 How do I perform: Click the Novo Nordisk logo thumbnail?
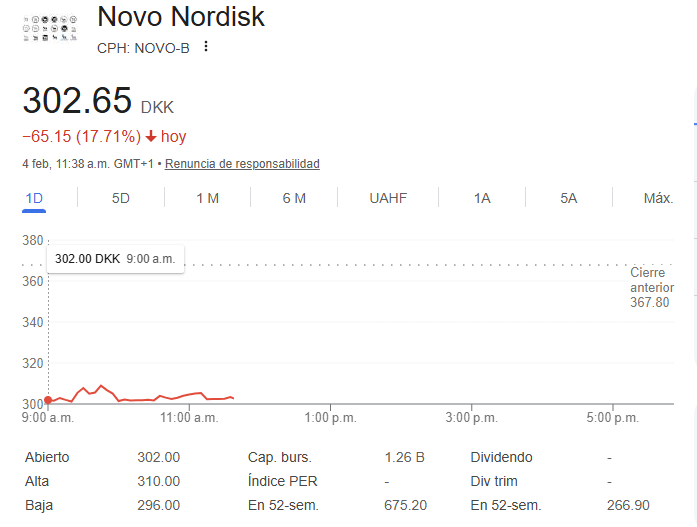50,29
